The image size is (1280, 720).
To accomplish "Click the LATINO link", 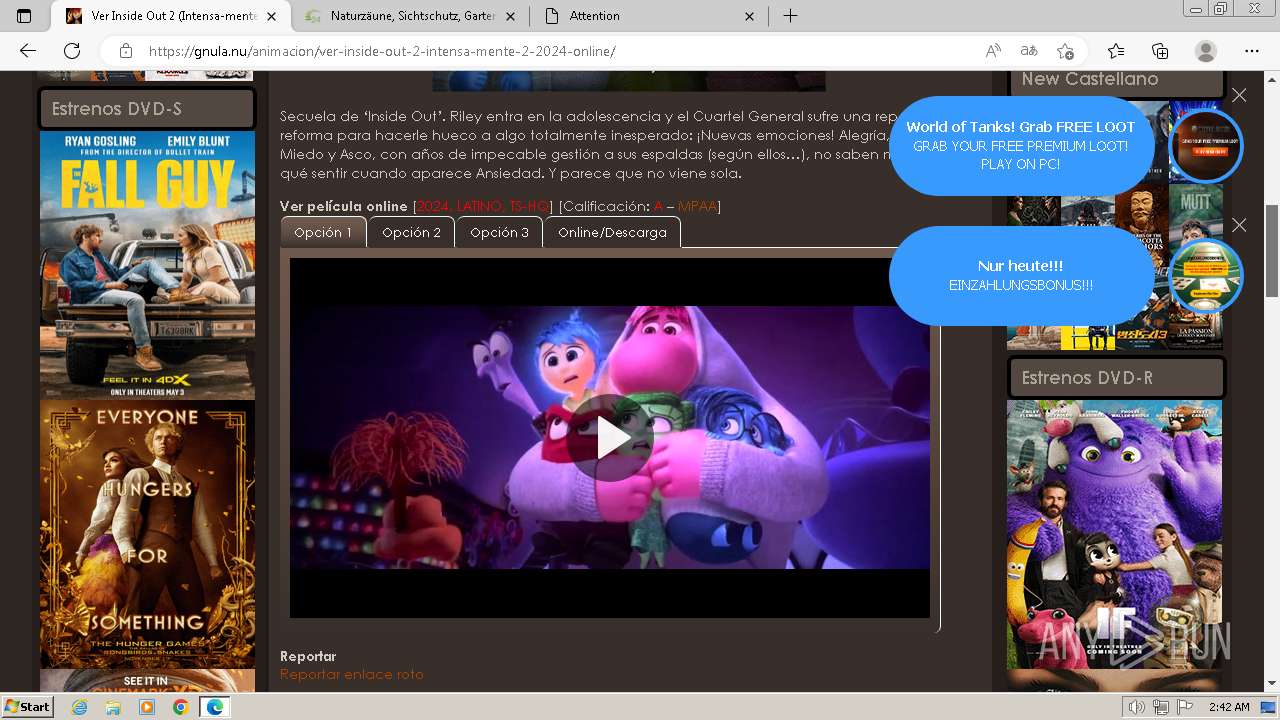I will click(x=480, y=206).
